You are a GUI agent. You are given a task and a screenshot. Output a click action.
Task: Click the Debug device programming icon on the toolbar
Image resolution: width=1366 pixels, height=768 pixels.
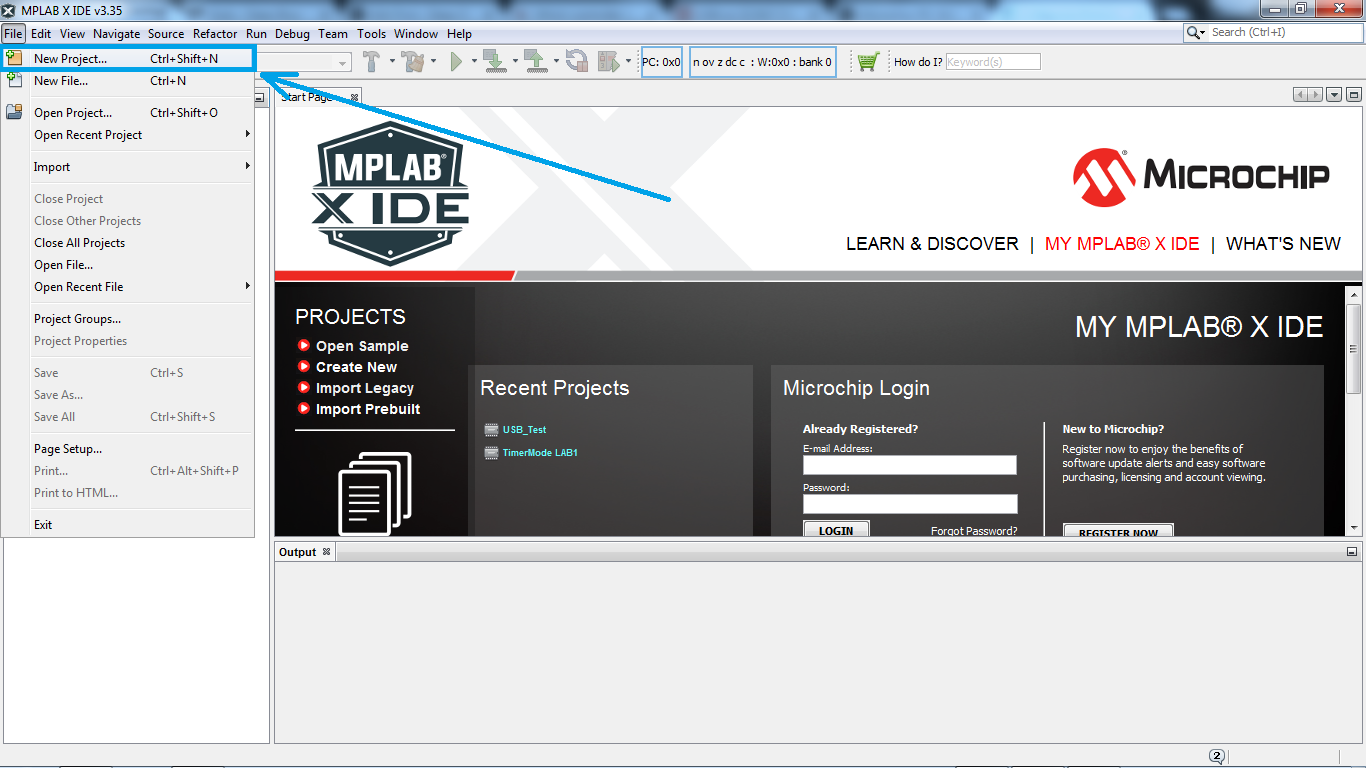pos(608,60)
